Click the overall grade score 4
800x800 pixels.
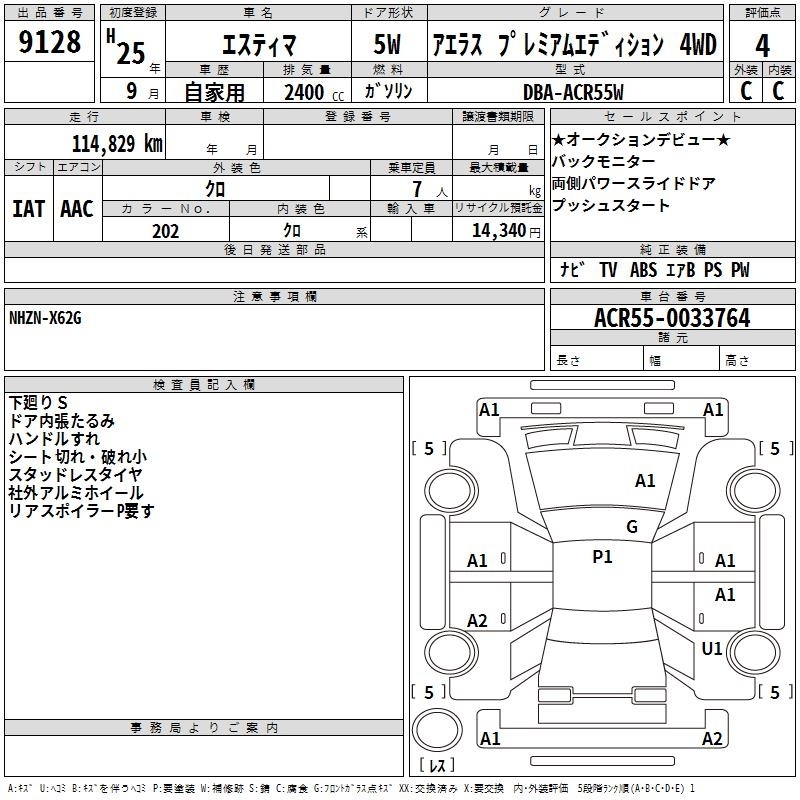point(763,45)
